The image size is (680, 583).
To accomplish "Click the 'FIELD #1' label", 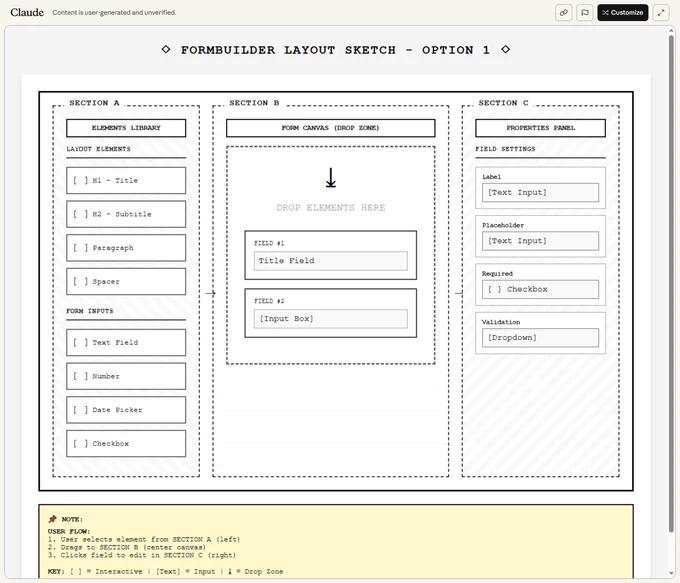I will point(269,243).
